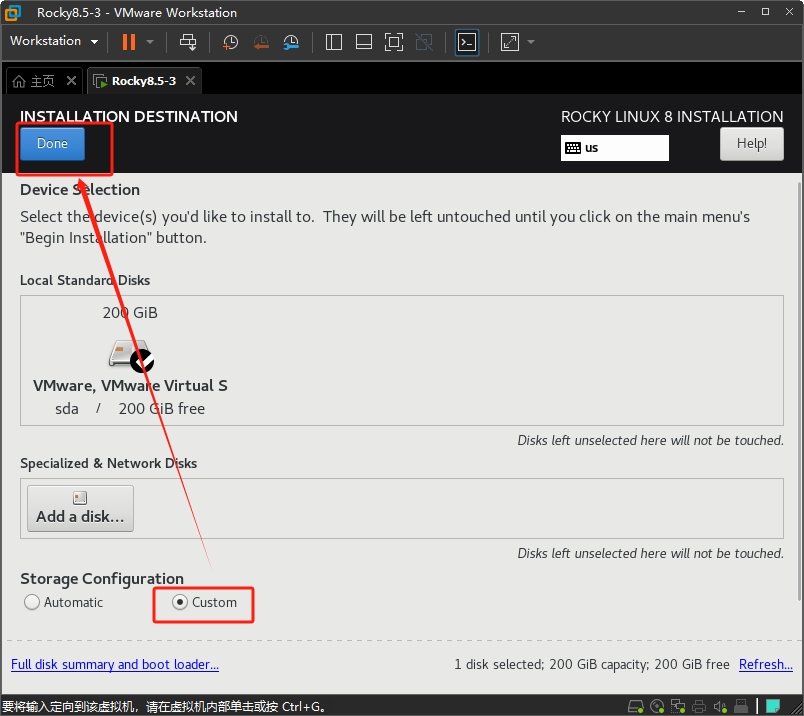This screenshot has width=804, height=716.
Task: Click the blue Done button
Action: pyautogui.click(x=52, y=144)
